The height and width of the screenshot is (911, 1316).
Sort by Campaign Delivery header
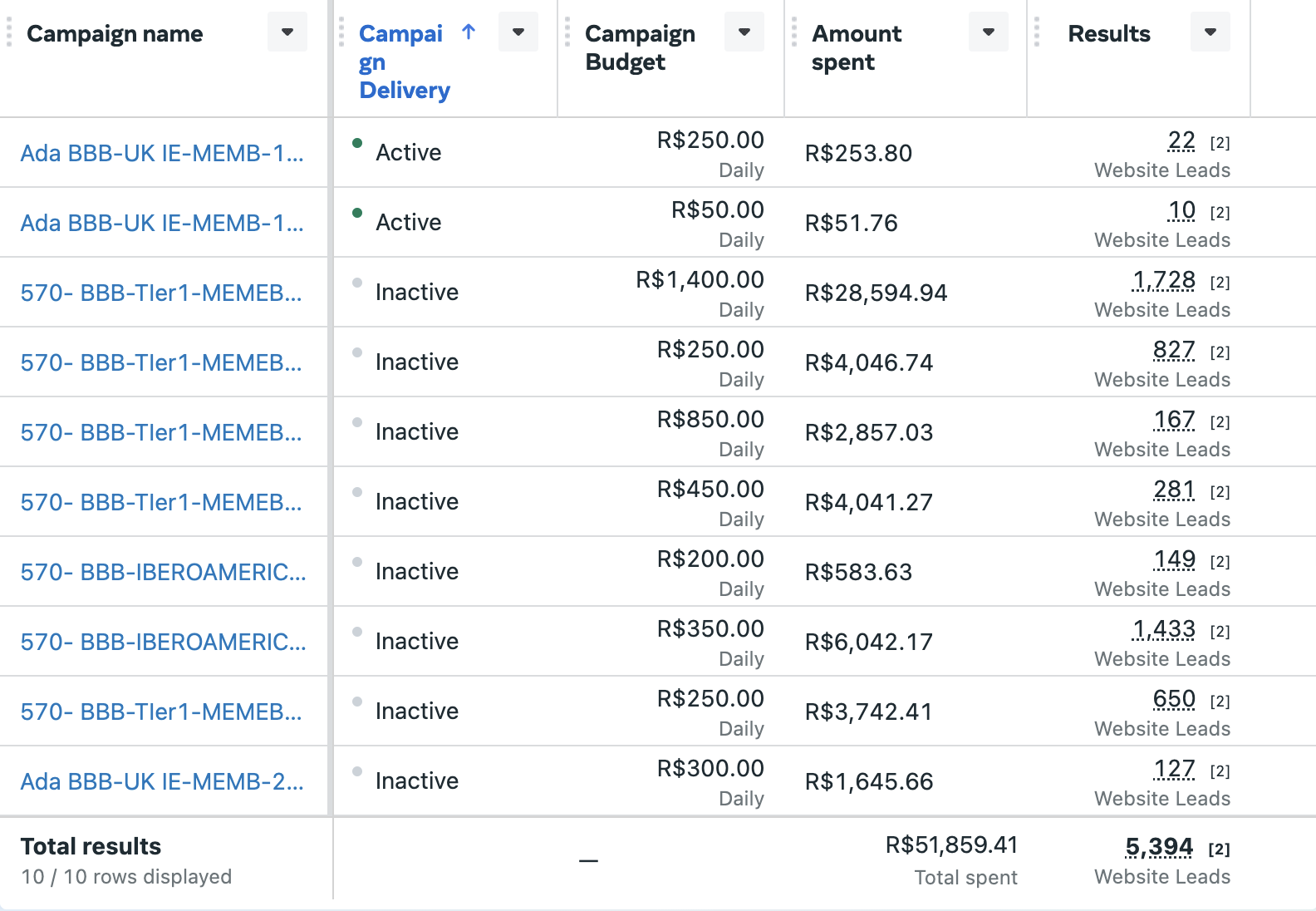(x=404, y=62)
